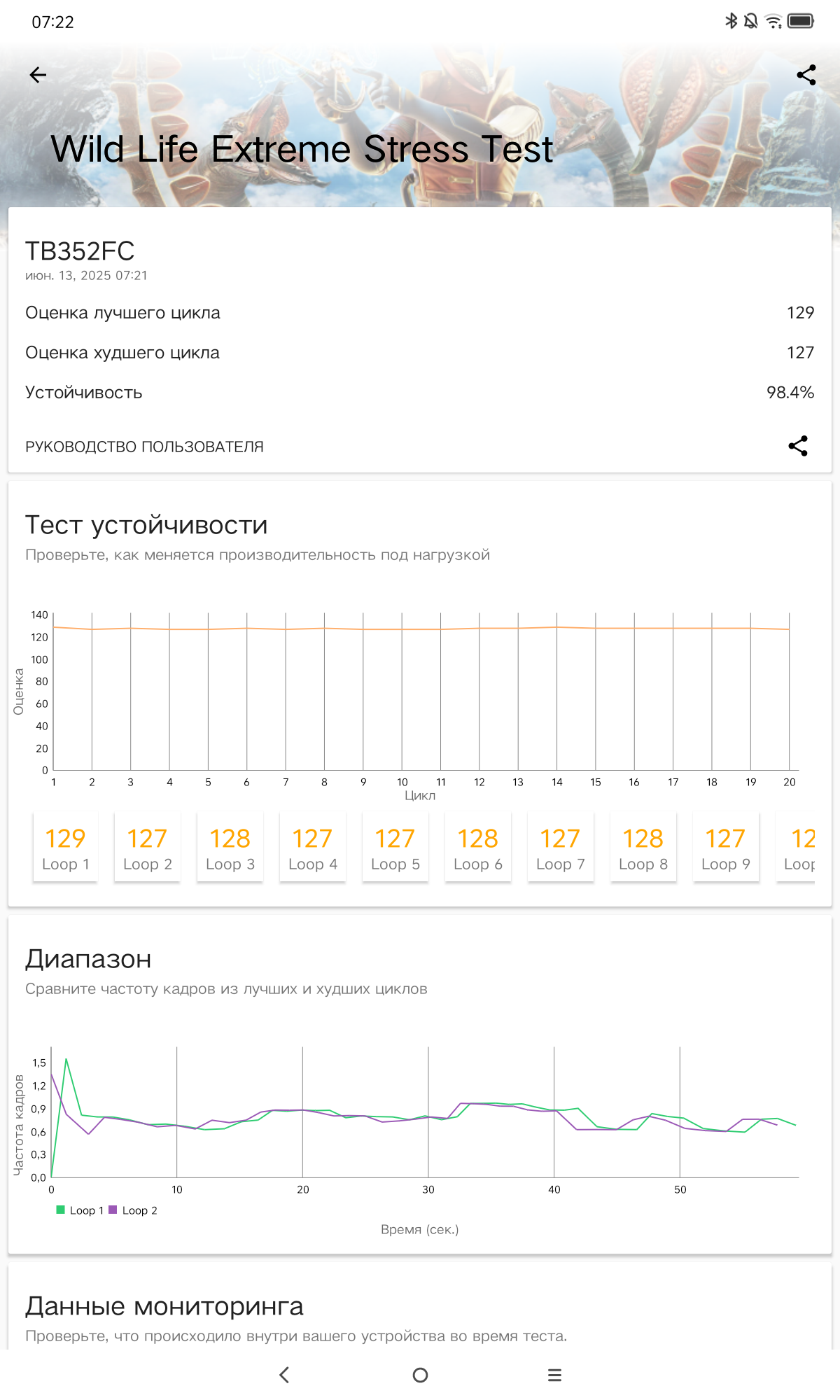This screenshot has height=1400, width=840.
Task: Tap the battery status icon
Action: pyautogui.click(x=800, y=21)
